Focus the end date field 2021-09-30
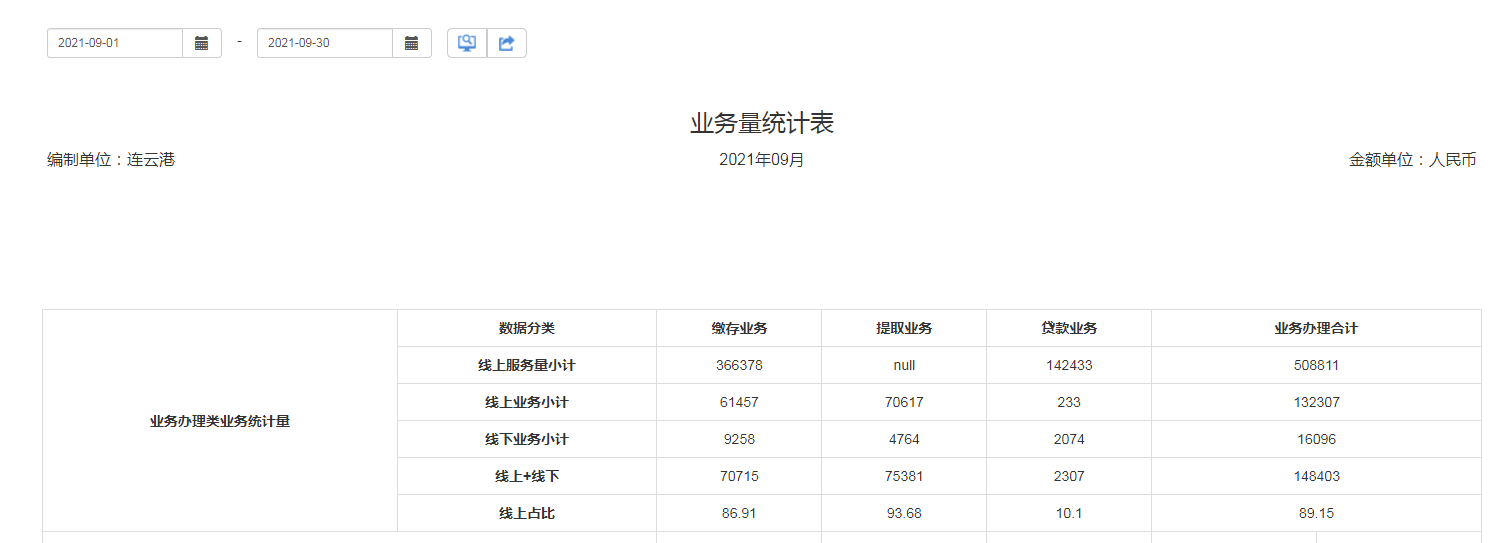The height and width of the screenshot is (543, 1506). [x=325, y=43]
